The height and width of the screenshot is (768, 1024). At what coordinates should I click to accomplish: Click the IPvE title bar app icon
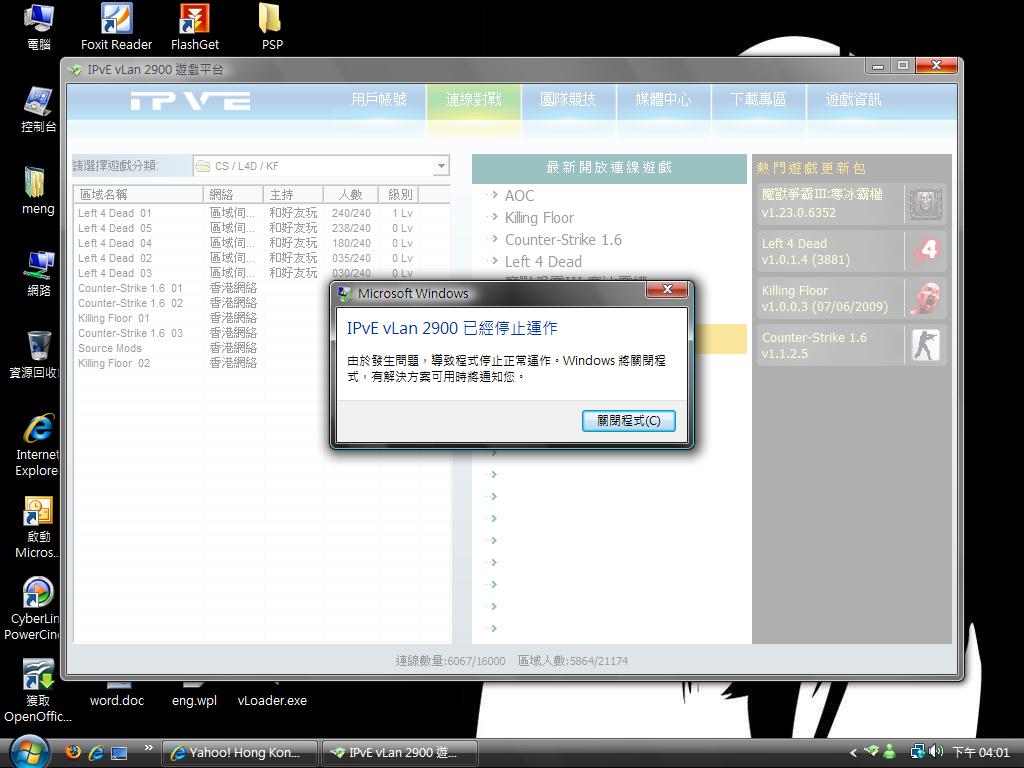point(76,69)
